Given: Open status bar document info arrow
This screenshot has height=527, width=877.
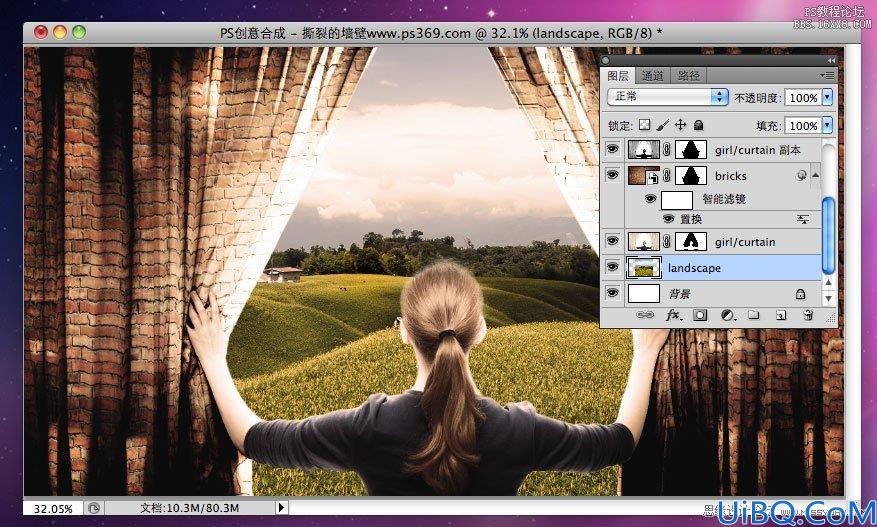Looking at the screenshot, I should [281, 507].
